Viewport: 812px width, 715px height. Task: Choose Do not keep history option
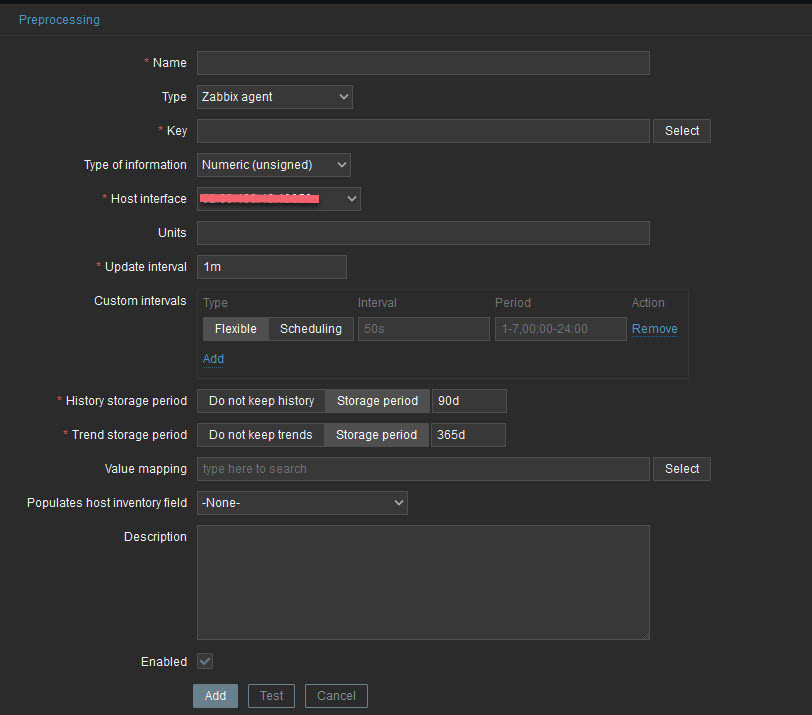(261, 401)
